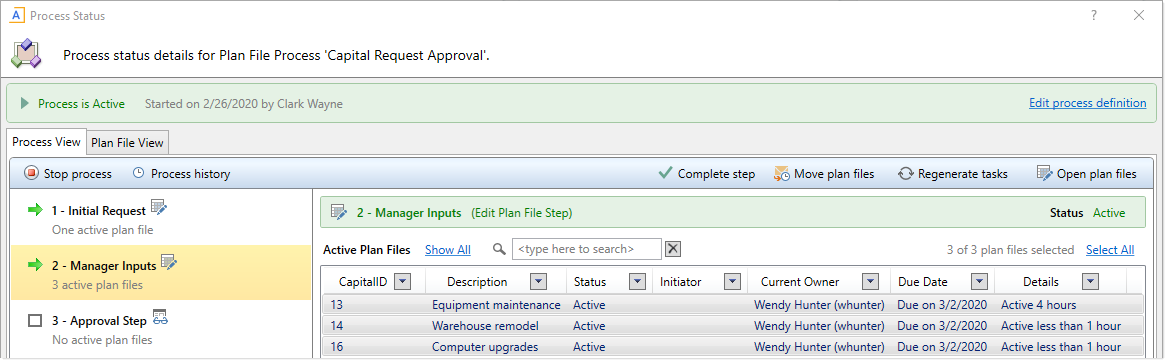Open the Due Date column filter dropdown
The image size is (1167, 362).
tap(979, 282)
